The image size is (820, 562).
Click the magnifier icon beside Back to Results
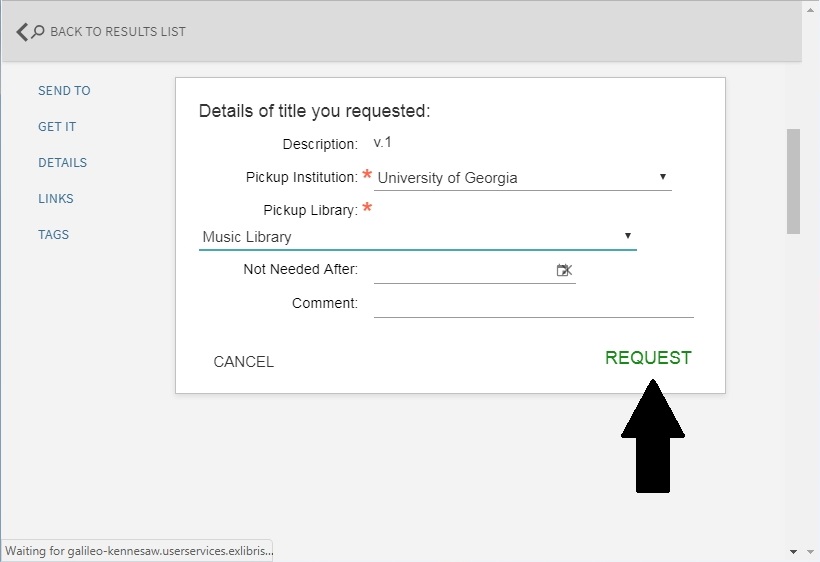click(x=38, y=32)
